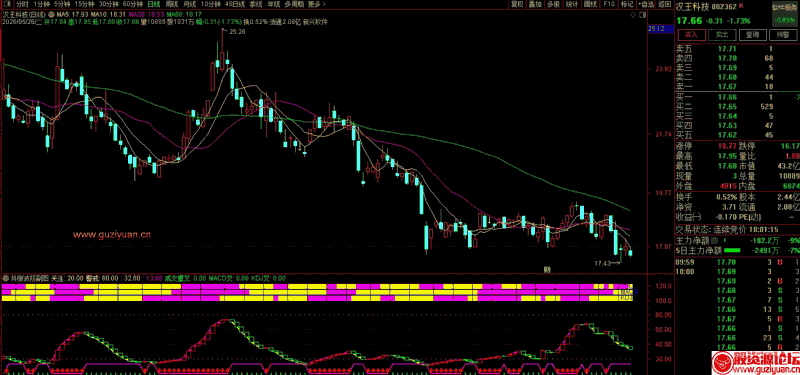Click the 17.43 low price marker

tap(602, 264)
